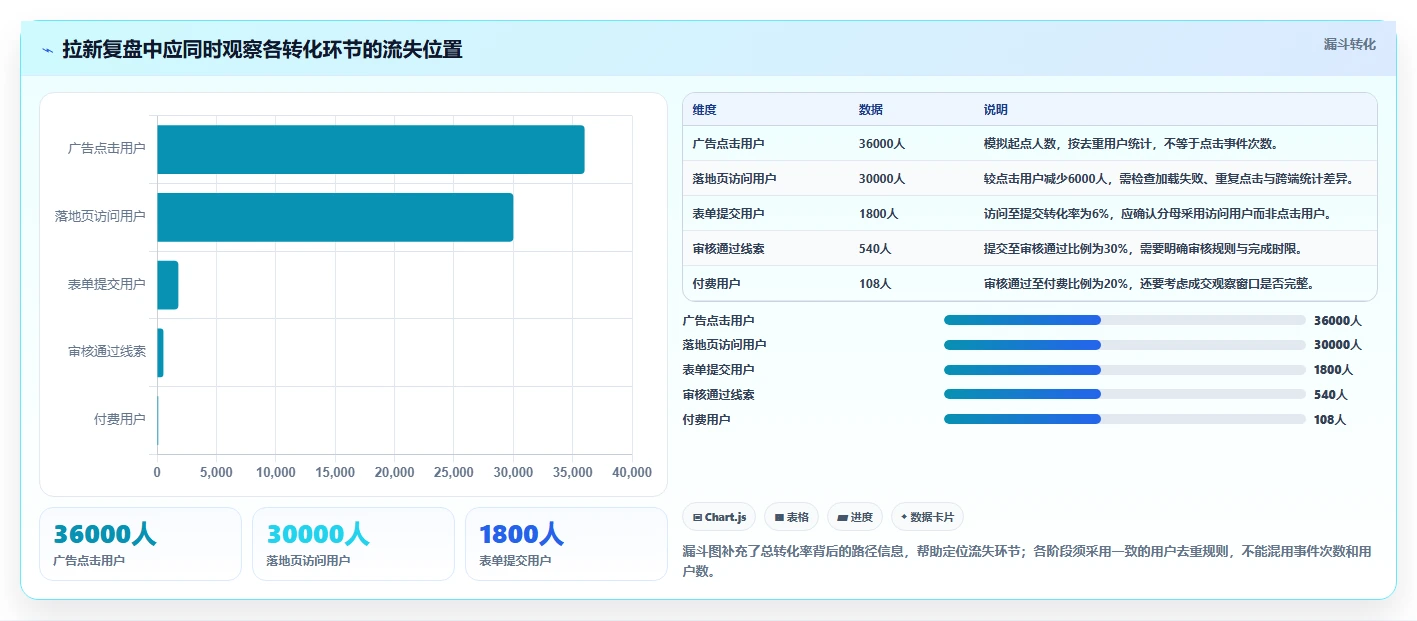Click 表单提交用户 cell in the table
Image resolution: width=1417 pixels, height=621 pixels.
(728, 213)
